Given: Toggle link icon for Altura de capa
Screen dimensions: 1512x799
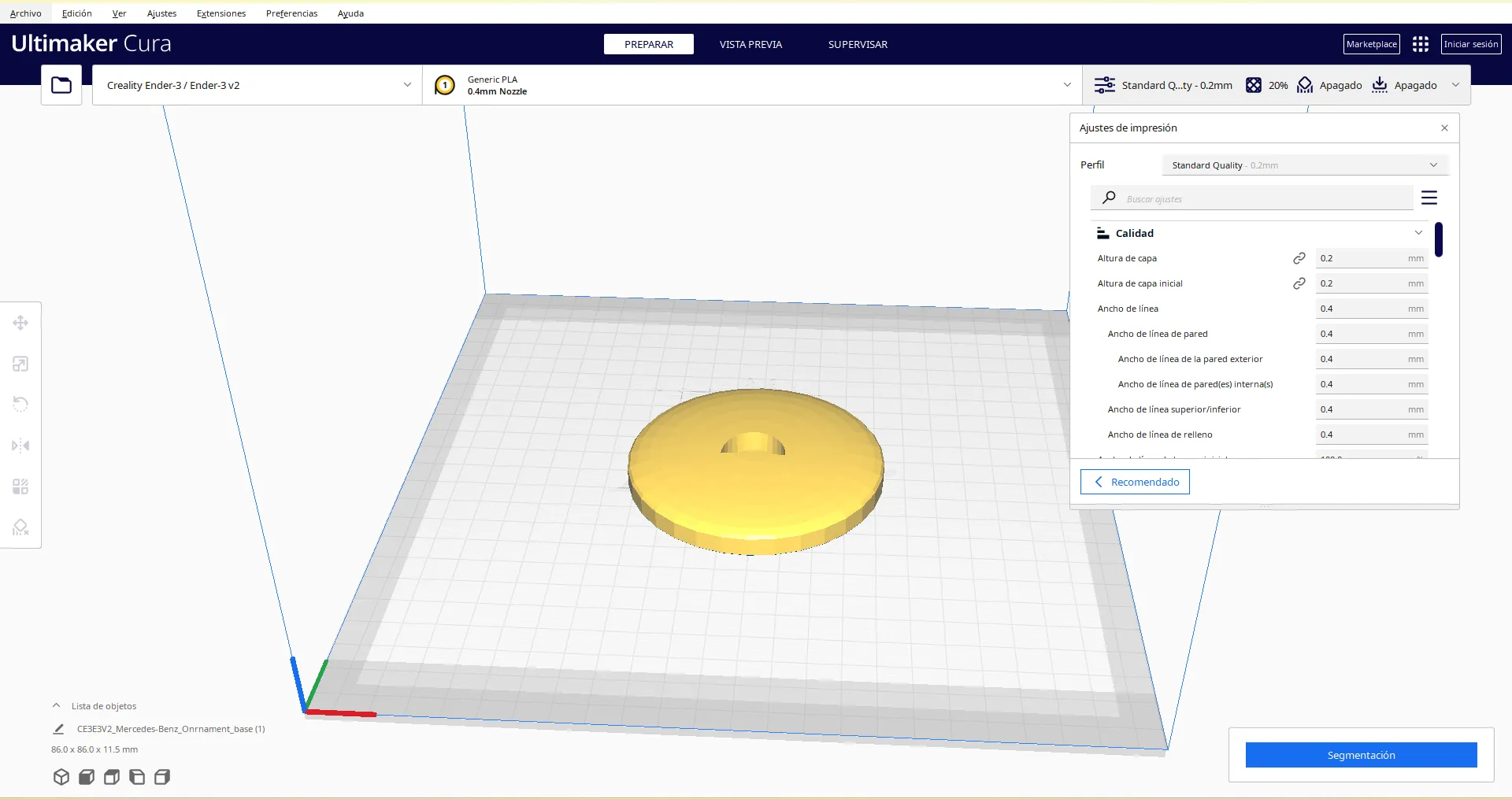Looking at the screenshot, I should (1299, 258).
